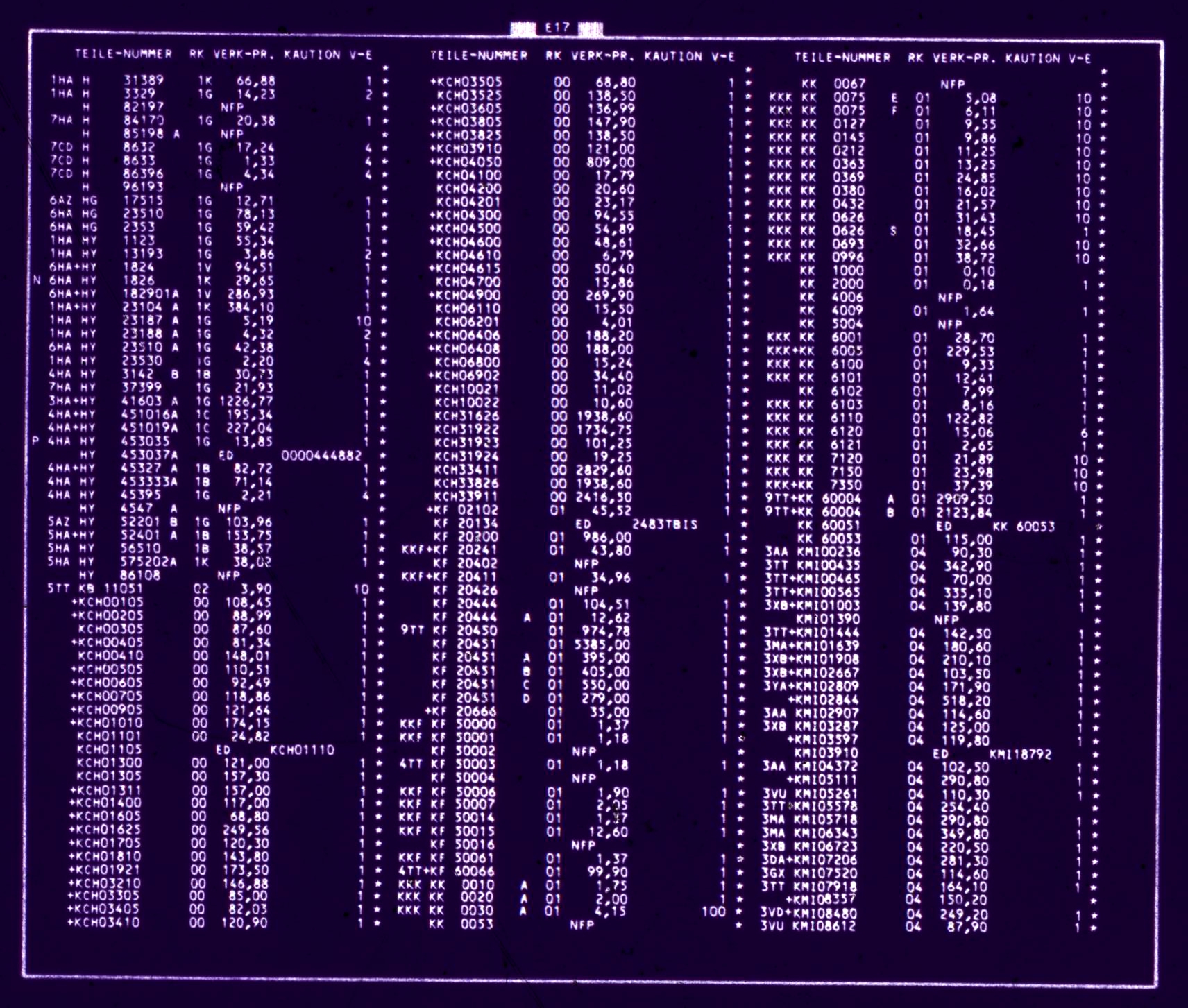
Task: Select part number 31389 in the 1HA H row
Action: 144,80
